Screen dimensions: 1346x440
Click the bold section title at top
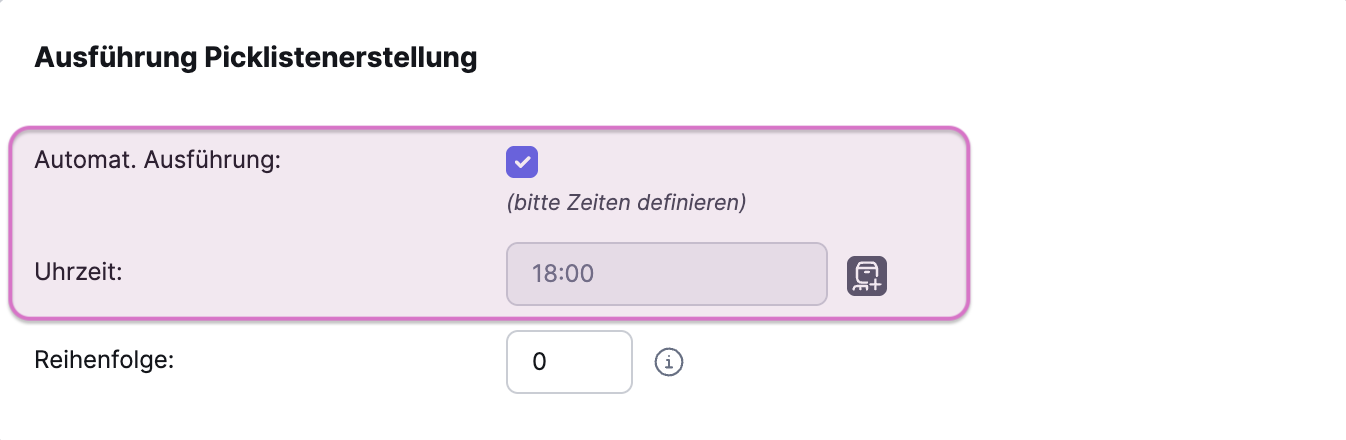click(x=255, y=58)
